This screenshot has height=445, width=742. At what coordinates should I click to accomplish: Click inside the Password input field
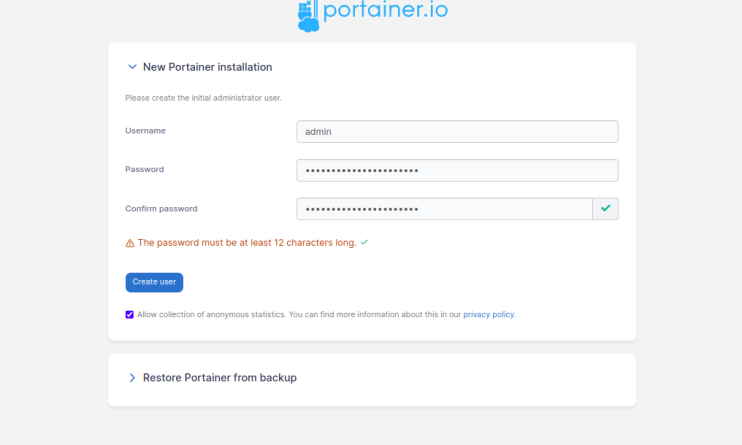[x=457, y=171]
